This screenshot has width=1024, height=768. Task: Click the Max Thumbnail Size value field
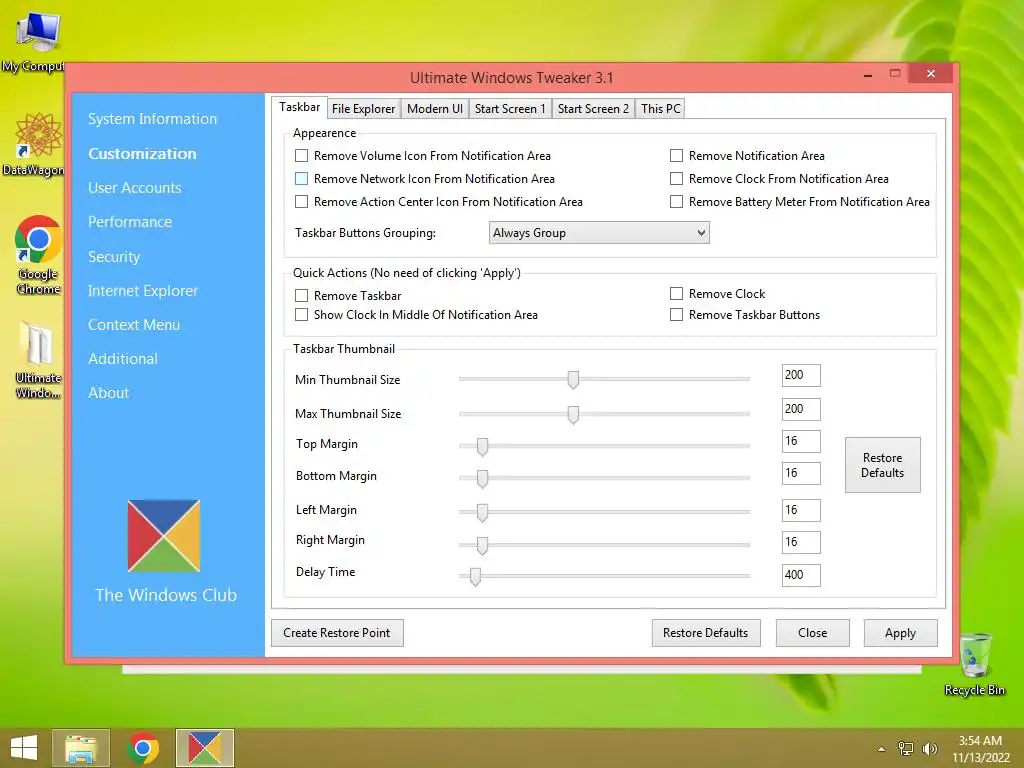(x=801, y=409)
